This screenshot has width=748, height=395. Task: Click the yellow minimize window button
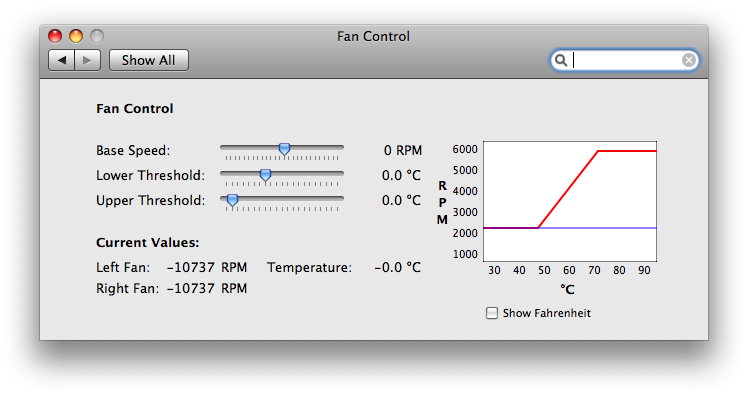(76, 36)
